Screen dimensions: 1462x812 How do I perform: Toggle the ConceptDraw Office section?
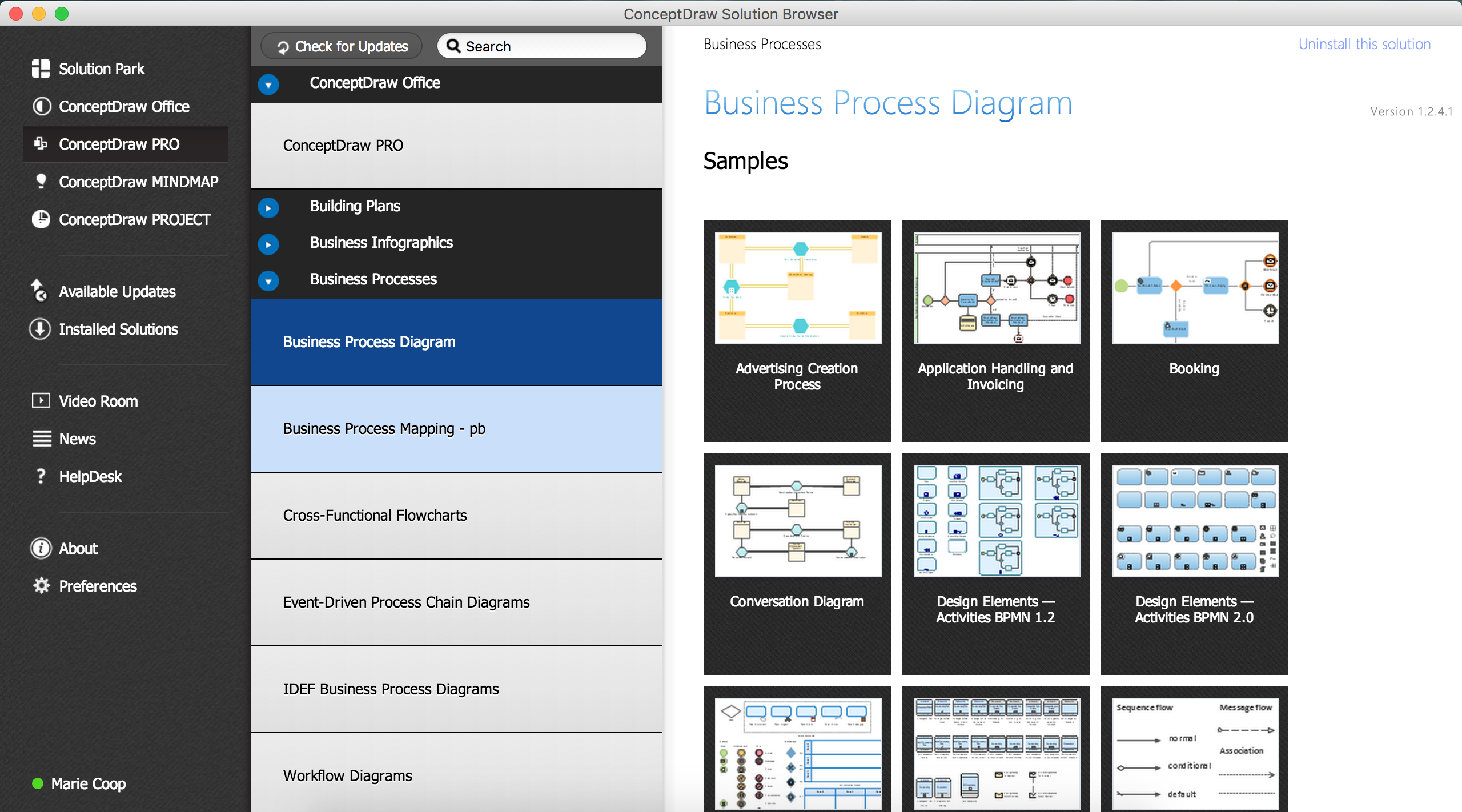[270, 84]
